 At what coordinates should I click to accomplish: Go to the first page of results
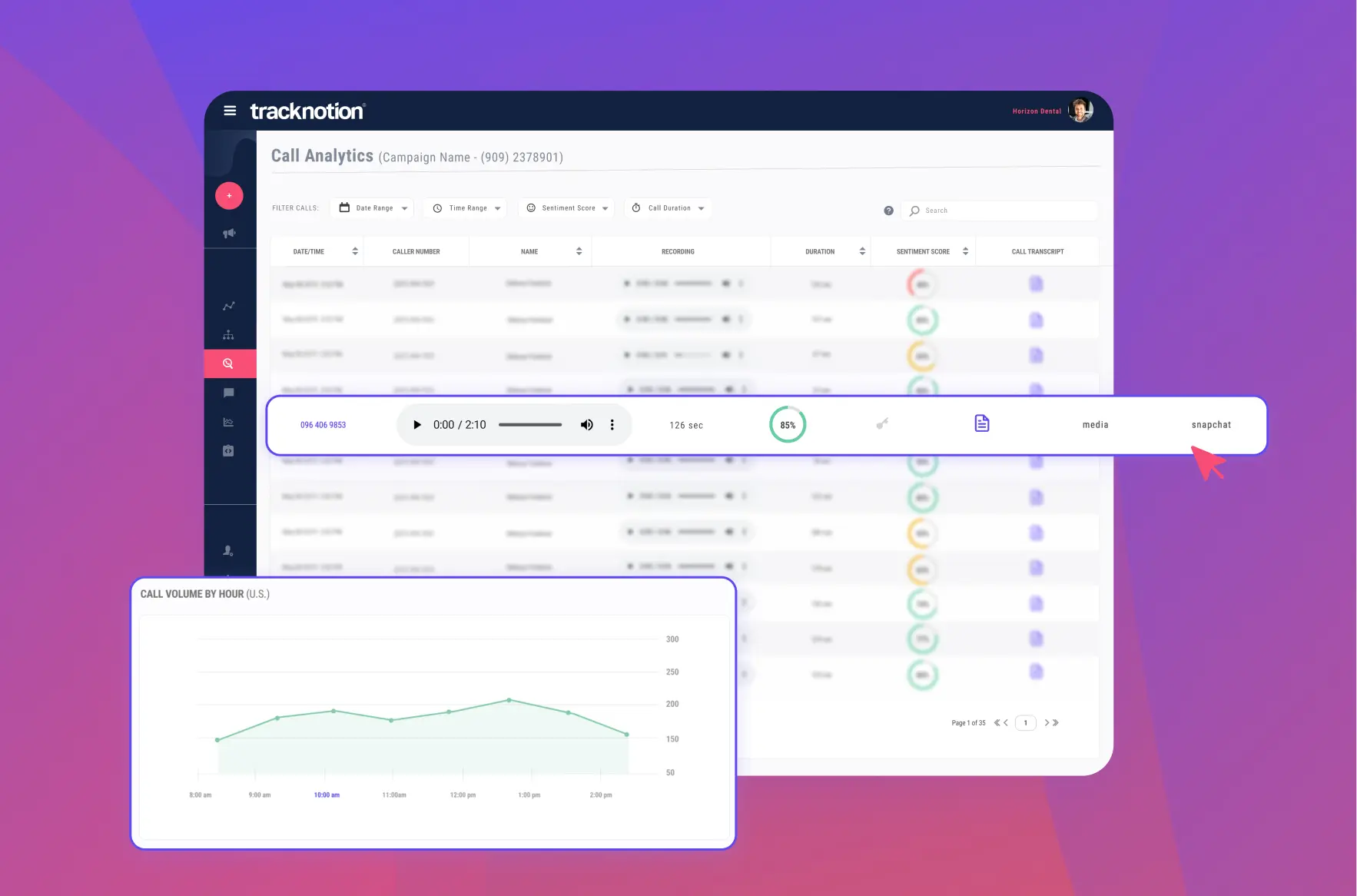point(997,722)
